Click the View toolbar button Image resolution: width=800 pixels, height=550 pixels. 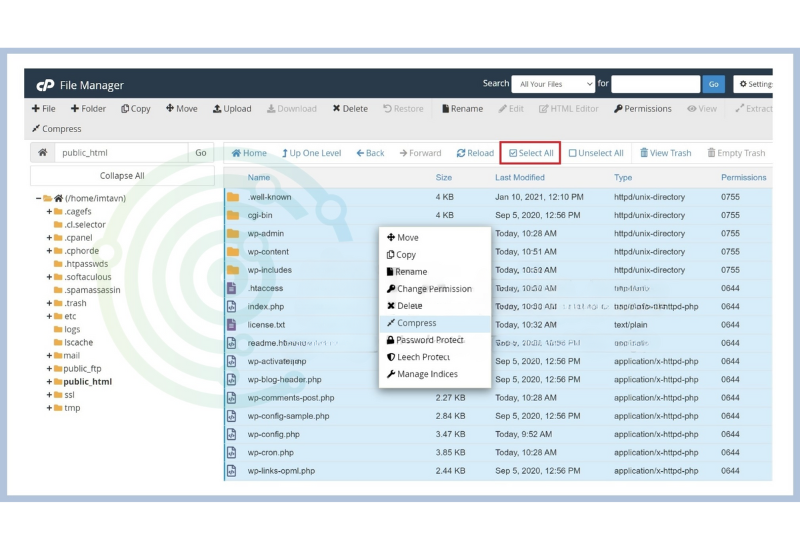click(x=702, y=109)
